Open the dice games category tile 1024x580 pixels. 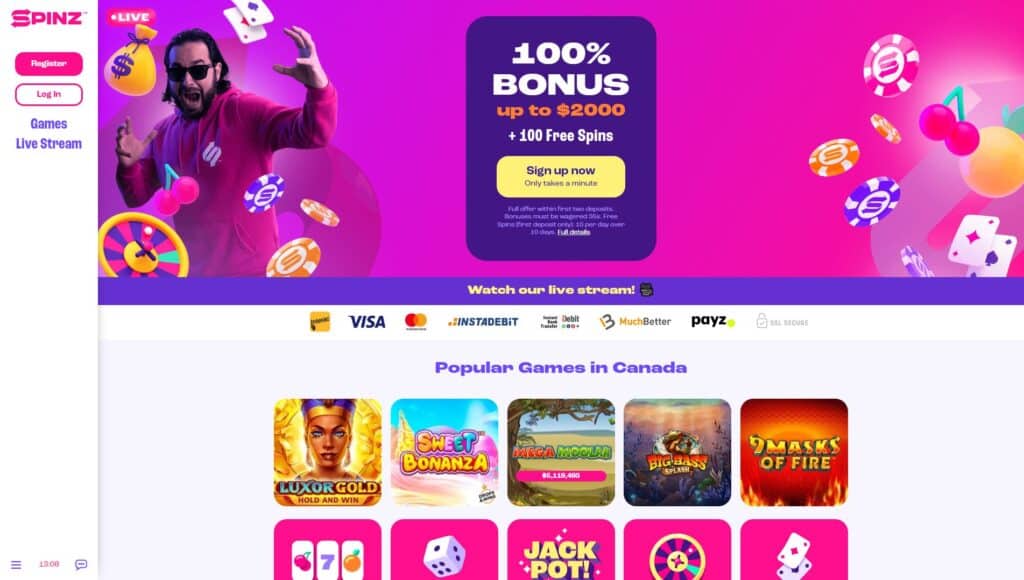click(444, 549)
